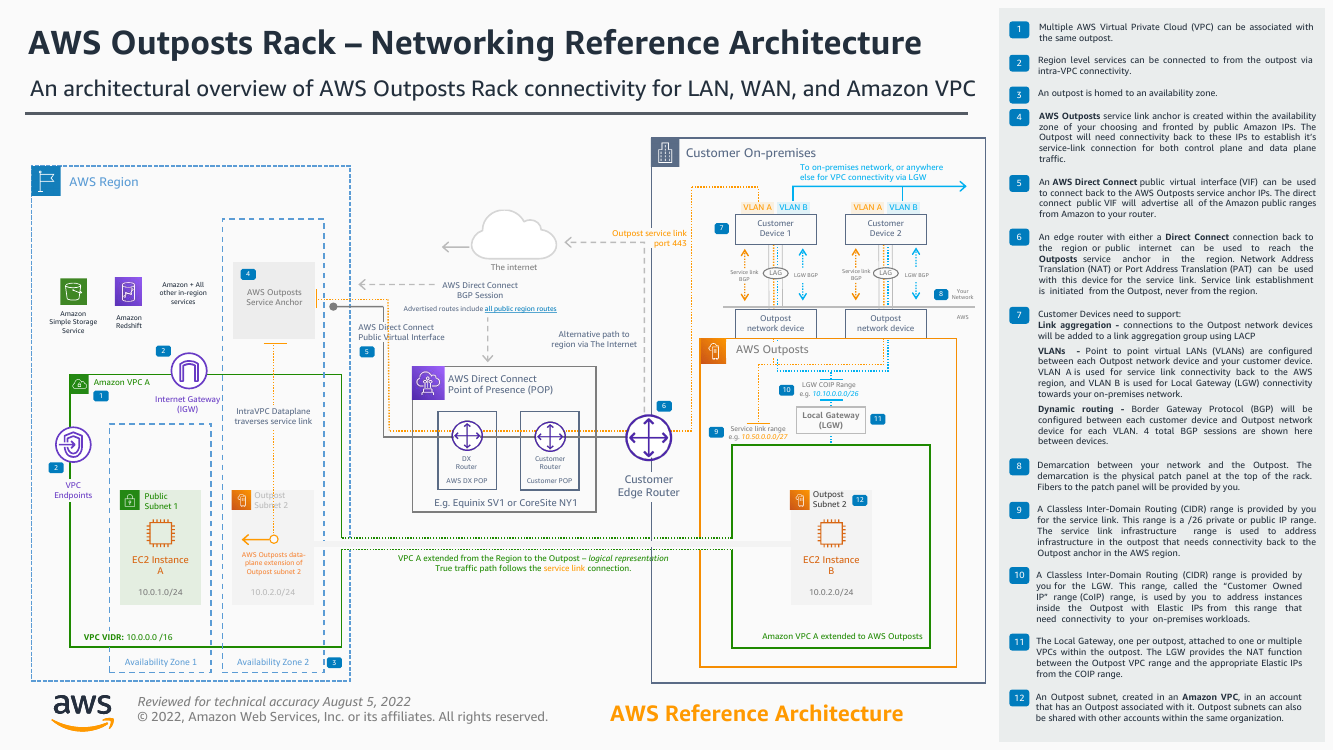Click the VLAN B label above Customer Device 2

903,207
